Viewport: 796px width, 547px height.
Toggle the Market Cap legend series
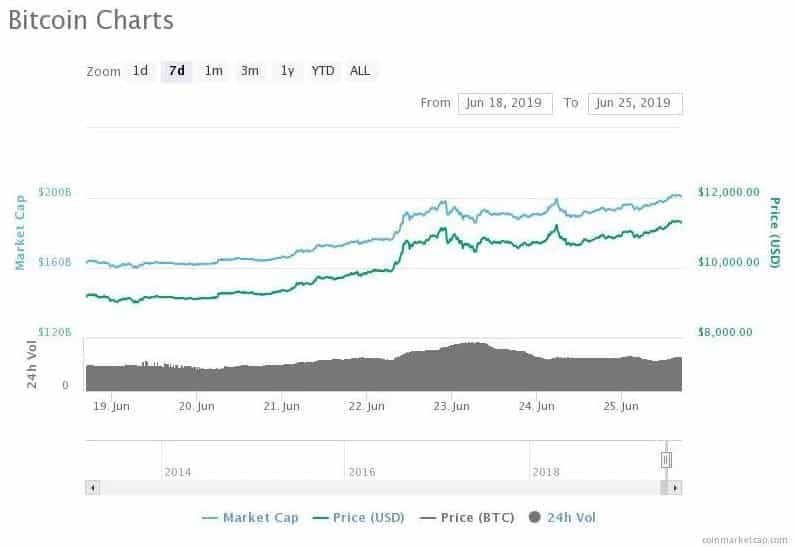250,518
